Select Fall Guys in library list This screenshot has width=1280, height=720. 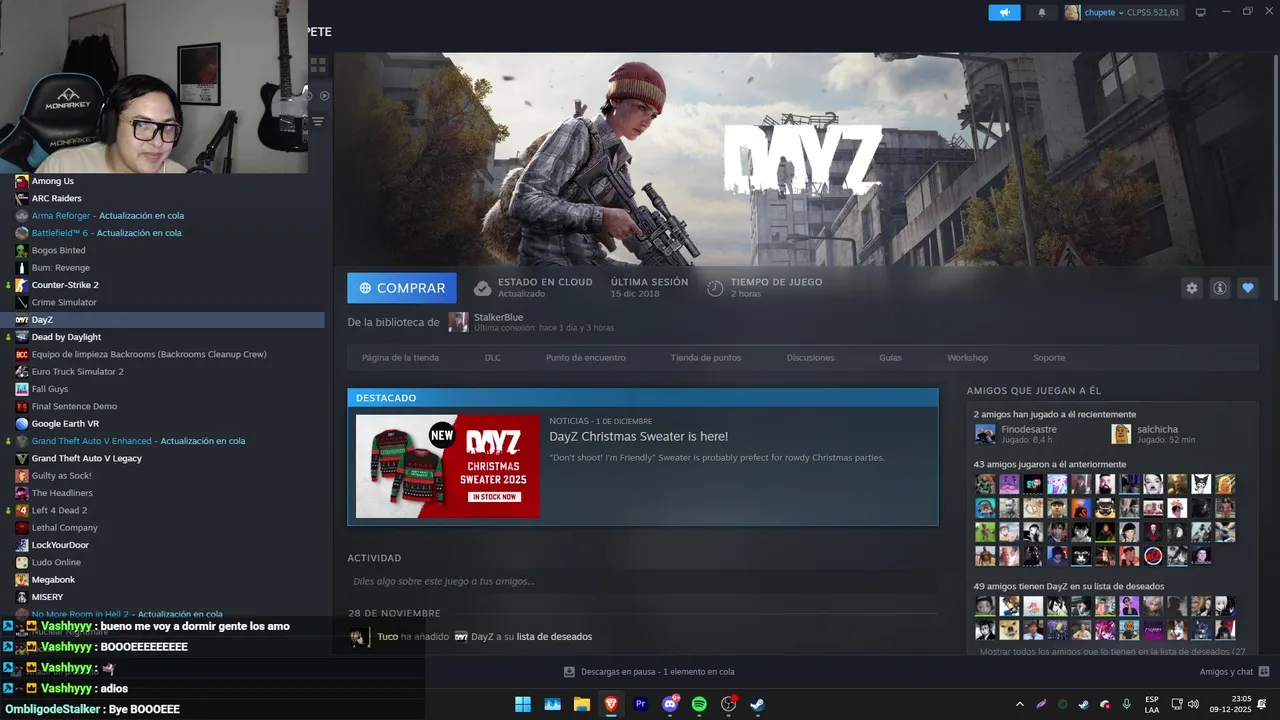50,389
